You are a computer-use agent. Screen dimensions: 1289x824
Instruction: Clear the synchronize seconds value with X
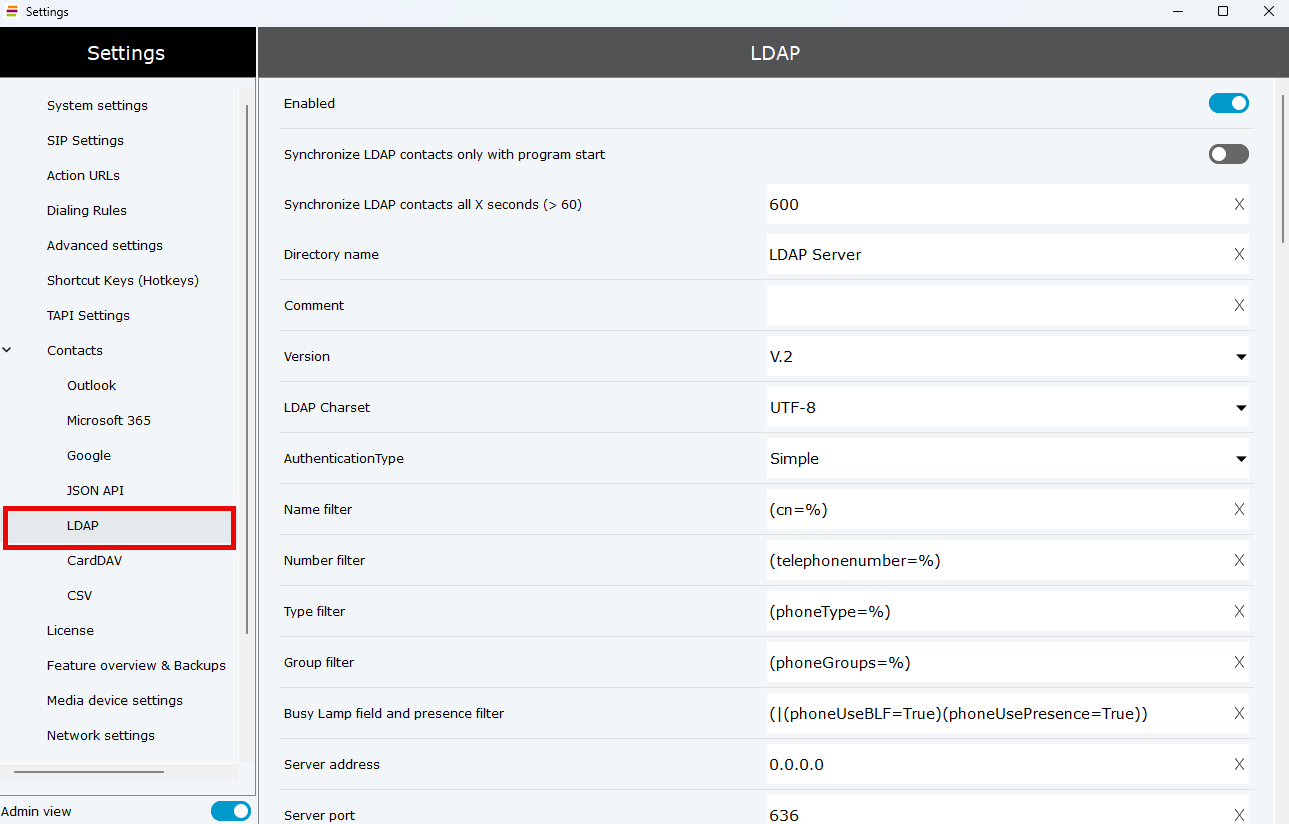(1239, 204)
